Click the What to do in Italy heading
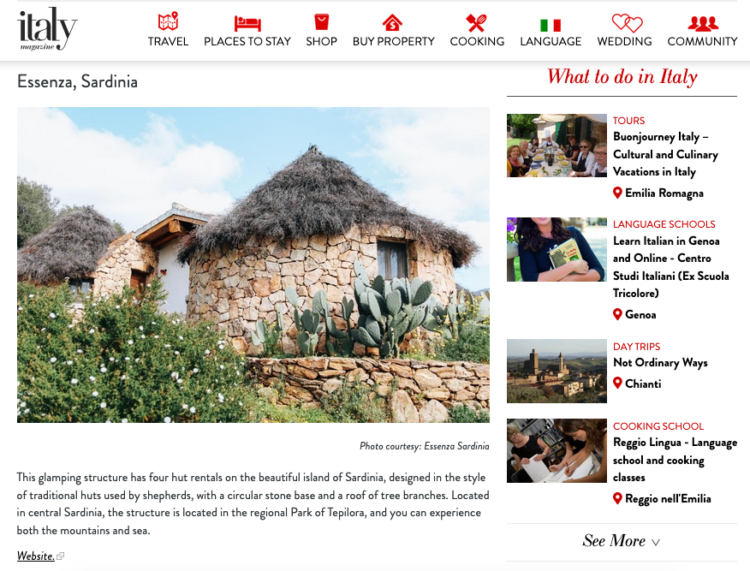 pos(622,77)
